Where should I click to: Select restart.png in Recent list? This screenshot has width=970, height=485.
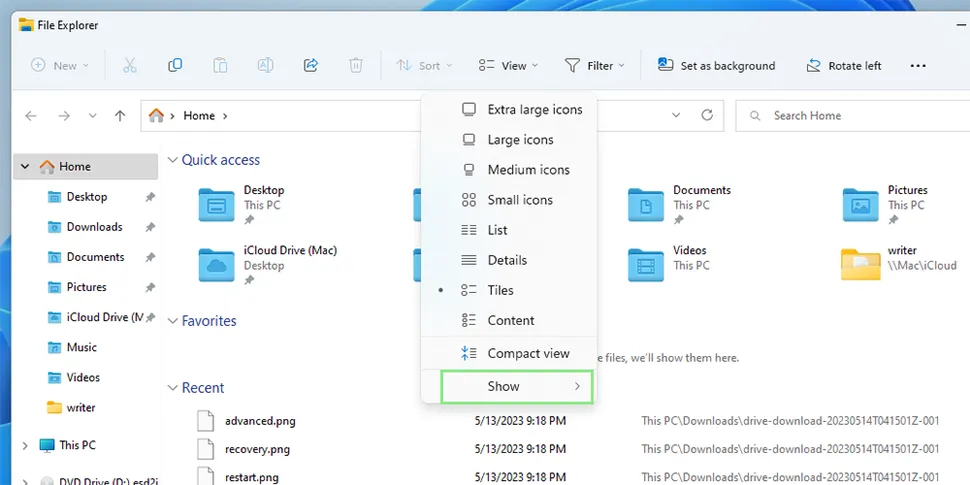click(252, 477)
